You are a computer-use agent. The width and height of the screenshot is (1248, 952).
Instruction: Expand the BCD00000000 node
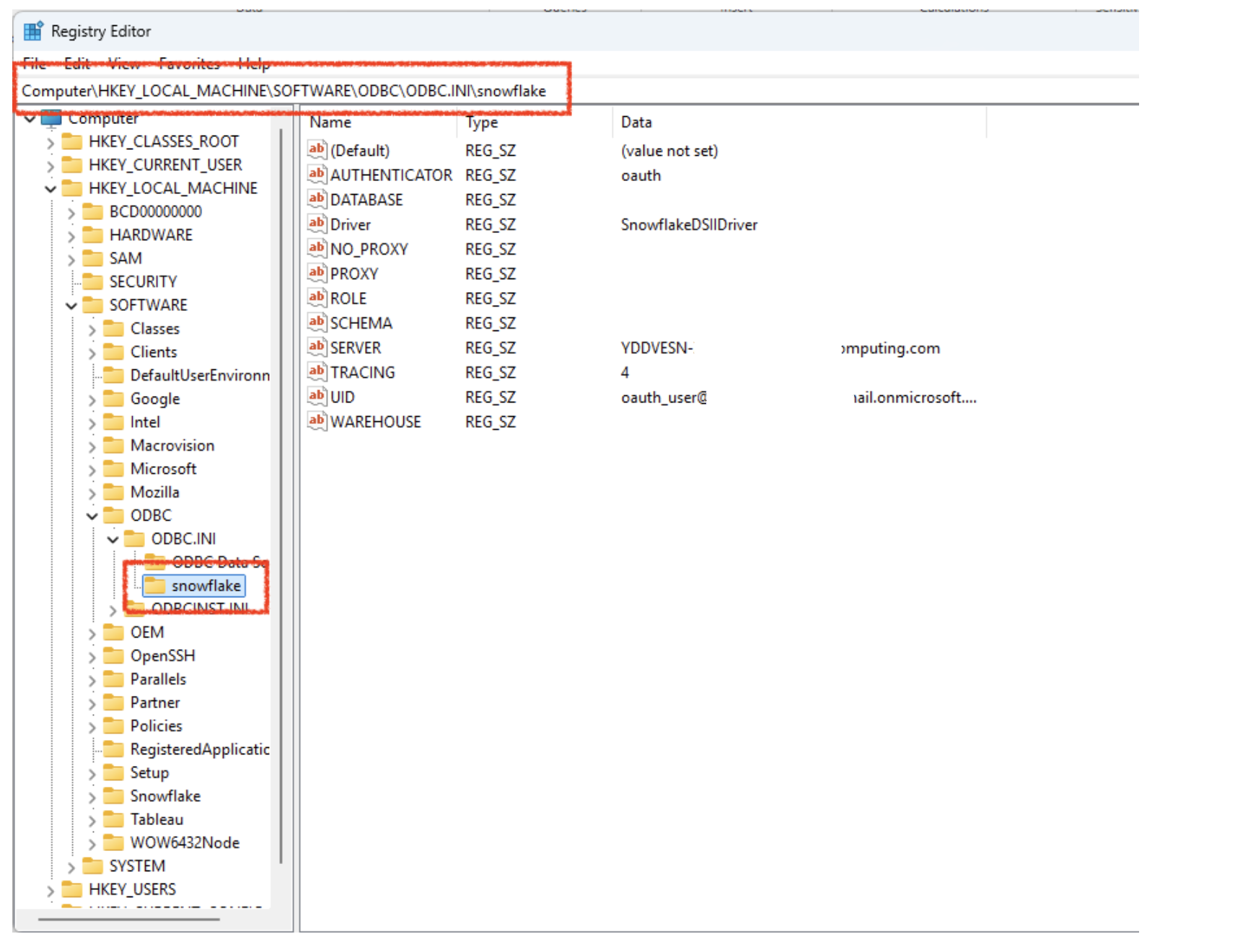(71, 213)
